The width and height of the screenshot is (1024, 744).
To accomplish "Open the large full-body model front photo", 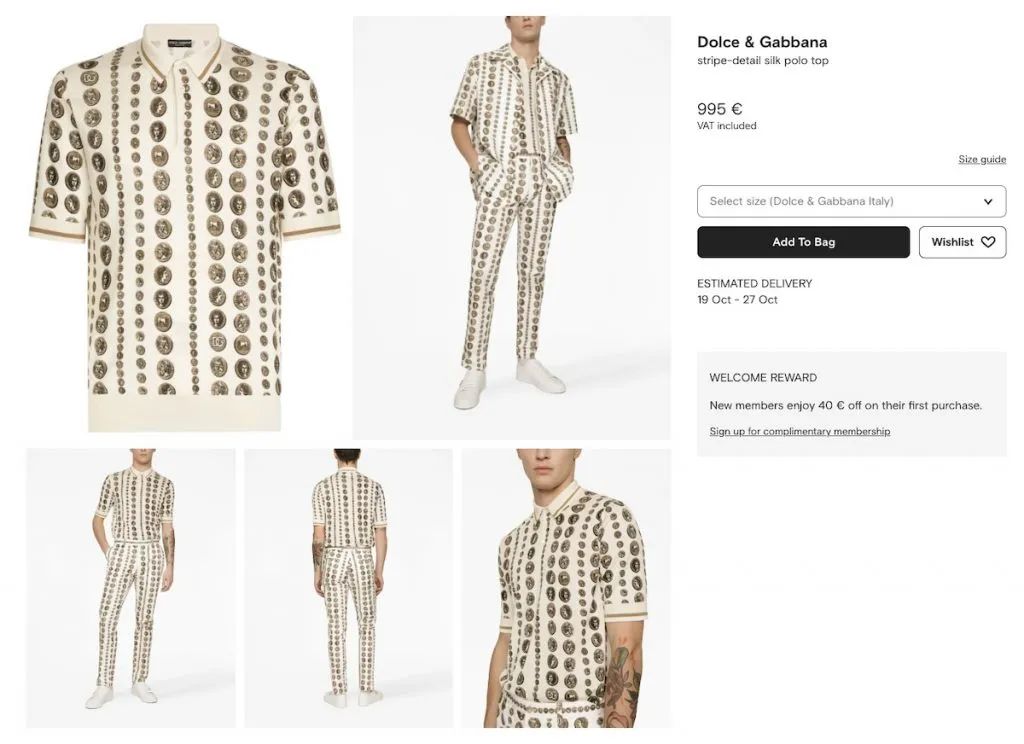I will (512, 227).
